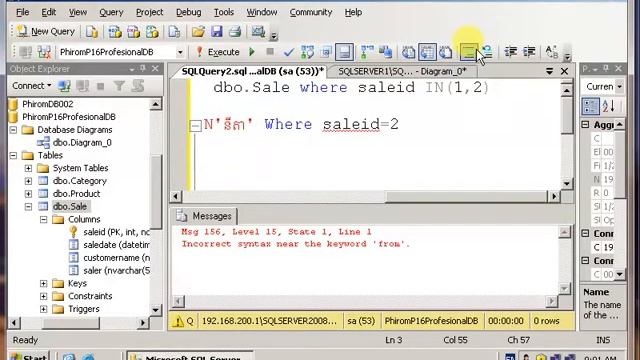Print the document with the printer icon
The image size is (640, 360).
click(235, 31)
